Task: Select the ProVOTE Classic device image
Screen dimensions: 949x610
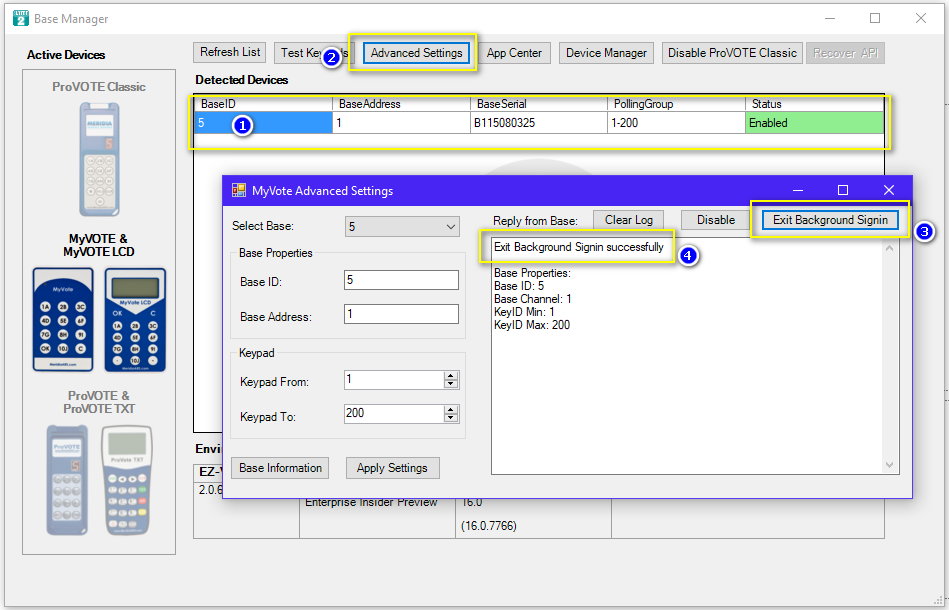Action: coord(99,159)
